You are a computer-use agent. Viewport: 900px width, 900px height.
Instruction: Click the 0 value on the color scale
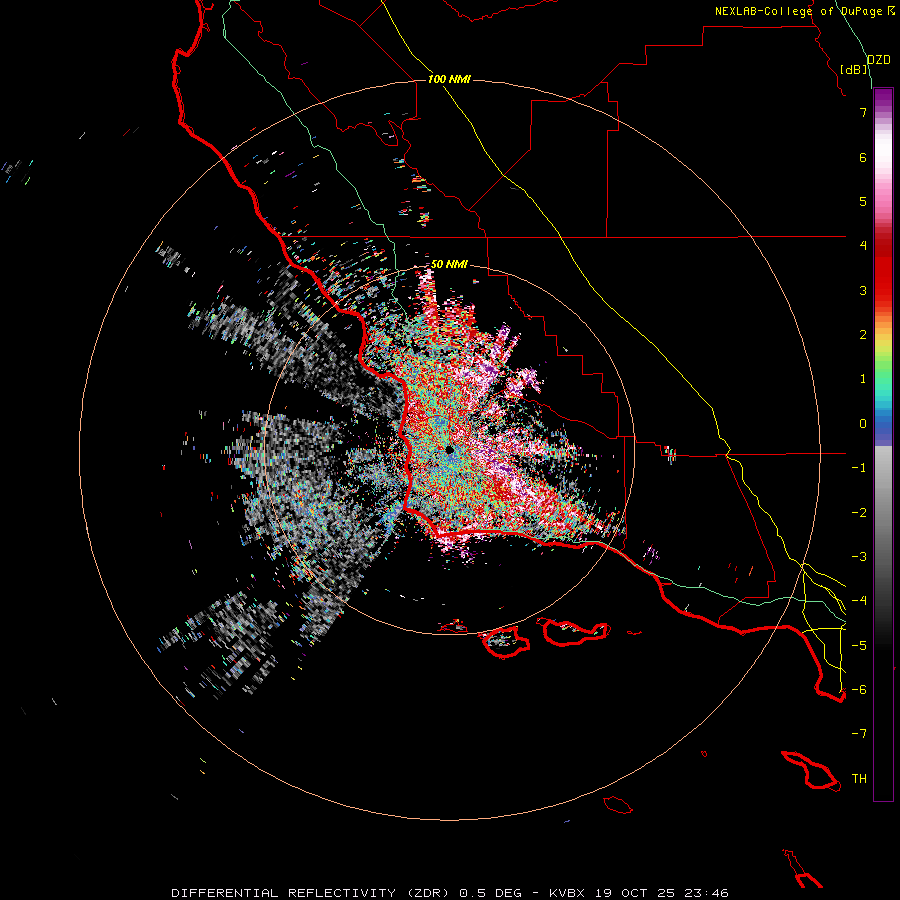[863, 424]
